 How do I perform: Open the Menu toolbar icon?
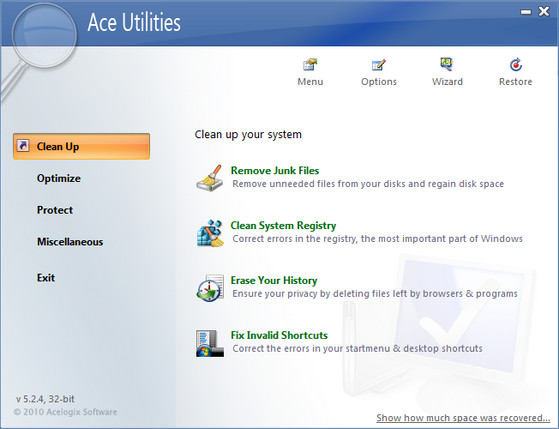(310, 65)
